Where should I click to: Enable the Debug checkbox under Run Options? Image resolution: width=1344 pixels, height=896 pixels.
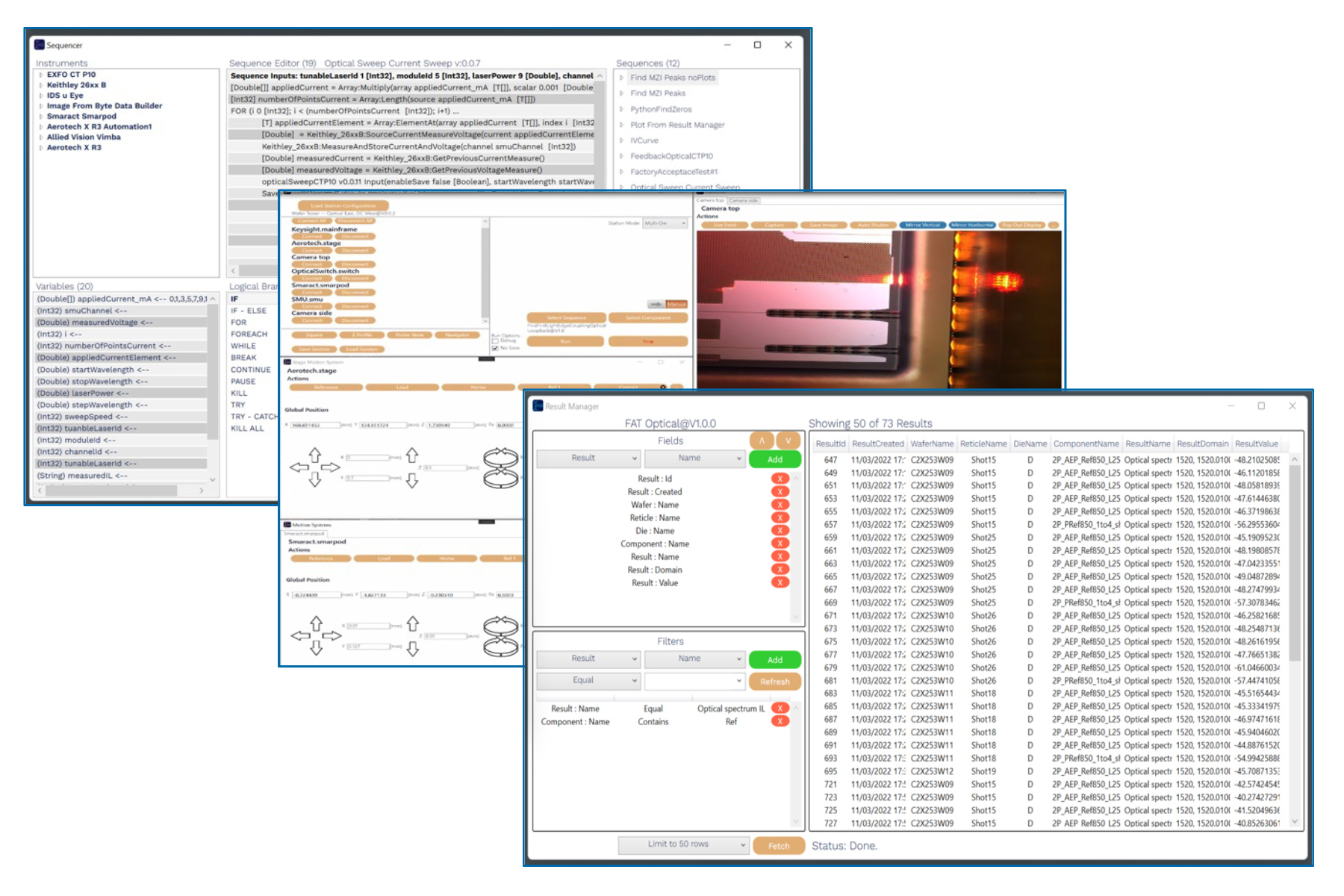tap(495, 340)
